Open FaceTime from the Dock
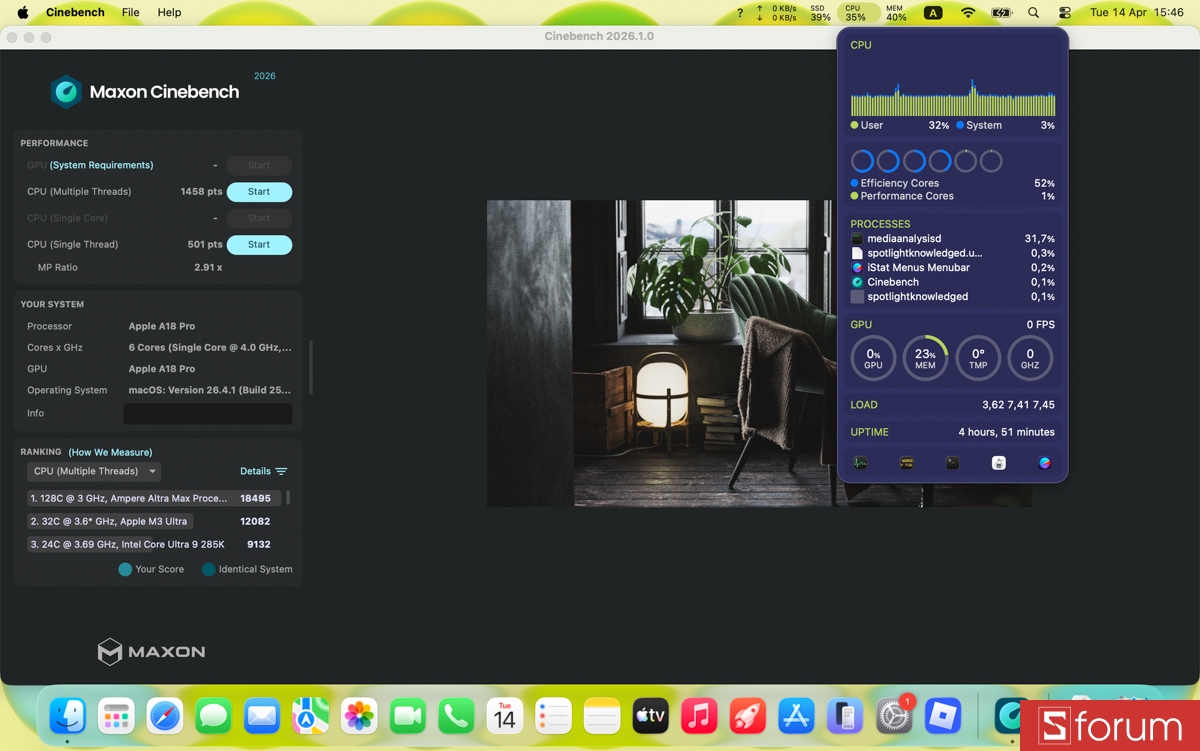 pyautogui.click(x=407, y=716)
